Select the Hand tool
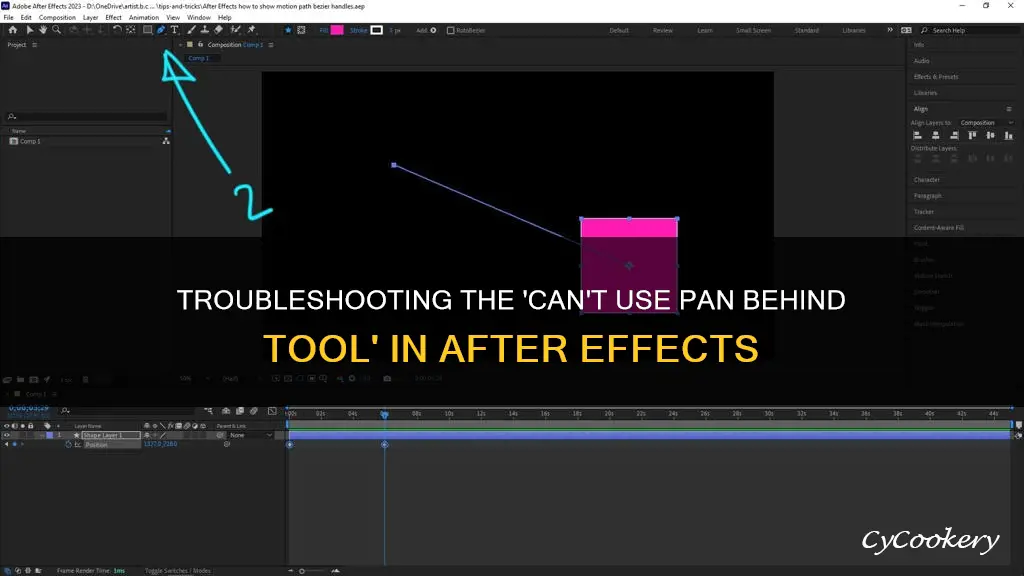The image size is (1024, 576). (43, 30)
